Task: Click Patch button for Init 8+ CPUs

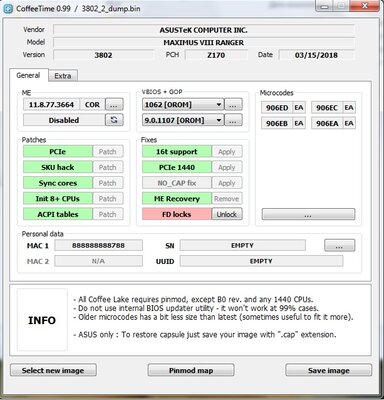Action: (x=108, y=199)
